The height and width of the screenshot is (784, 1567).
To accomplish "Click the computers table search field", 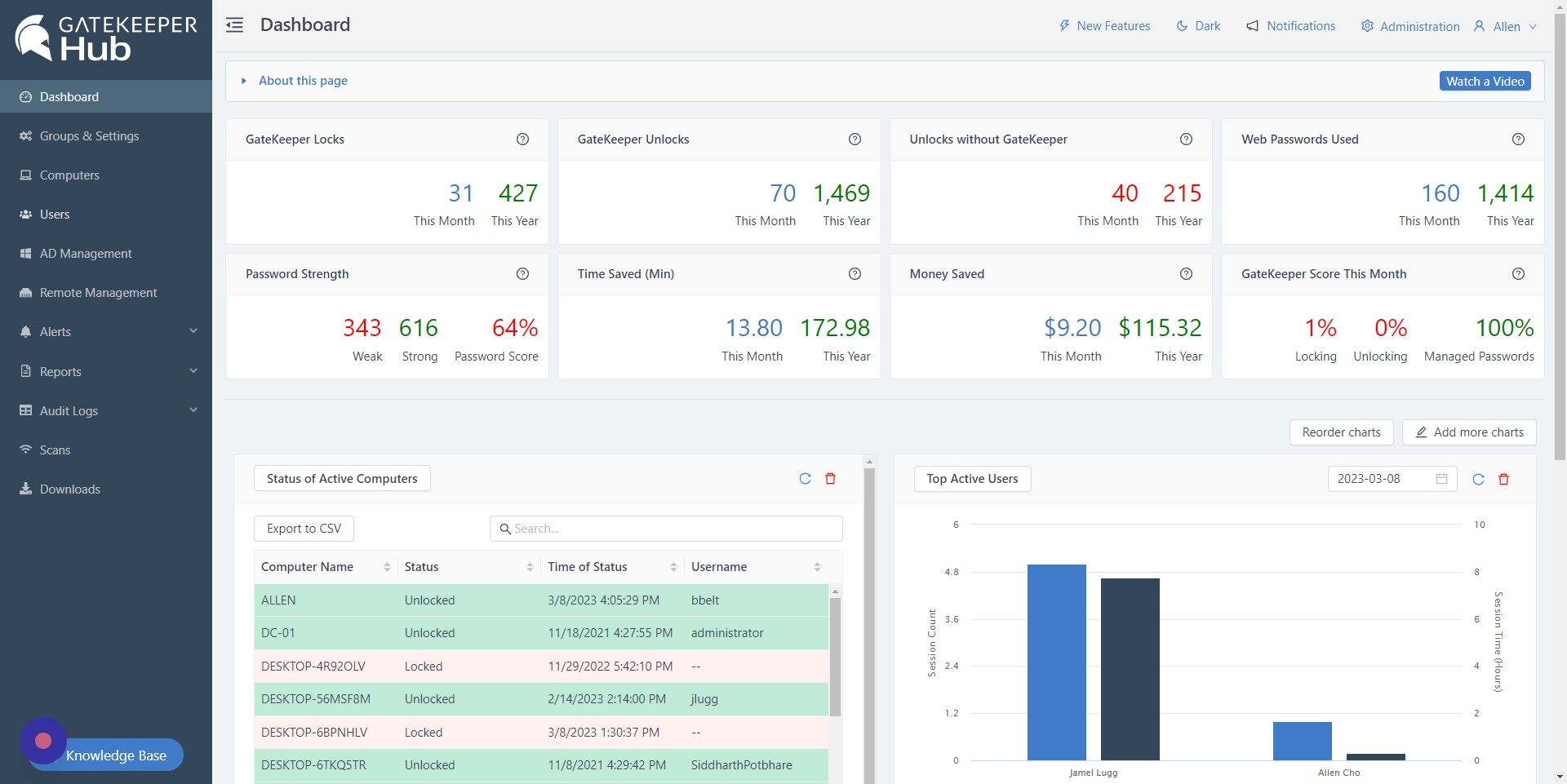I will click(666, 529).
